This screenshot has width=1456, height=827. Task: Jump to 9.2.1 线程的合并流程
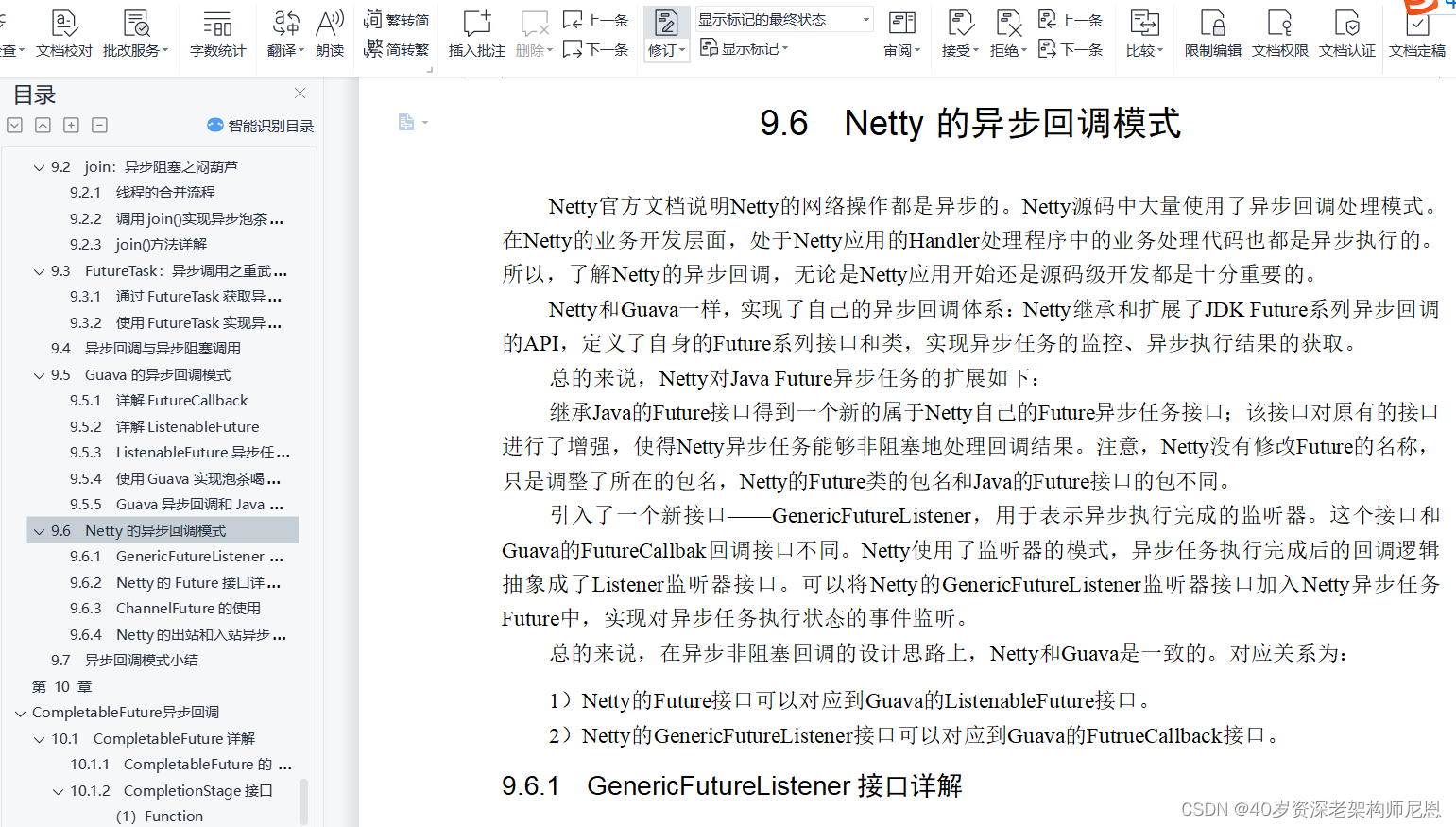143,193
